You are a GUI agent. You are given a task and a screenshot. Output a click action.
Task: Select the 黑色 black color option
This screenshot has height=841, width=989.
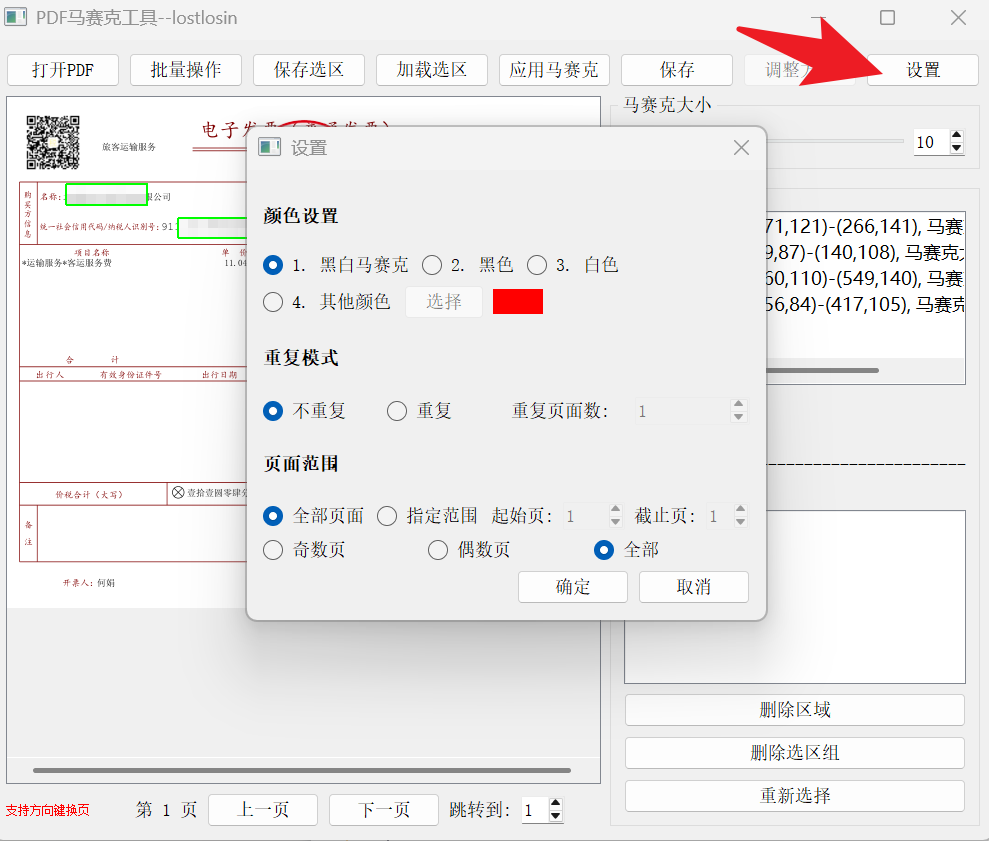(432, 265)
